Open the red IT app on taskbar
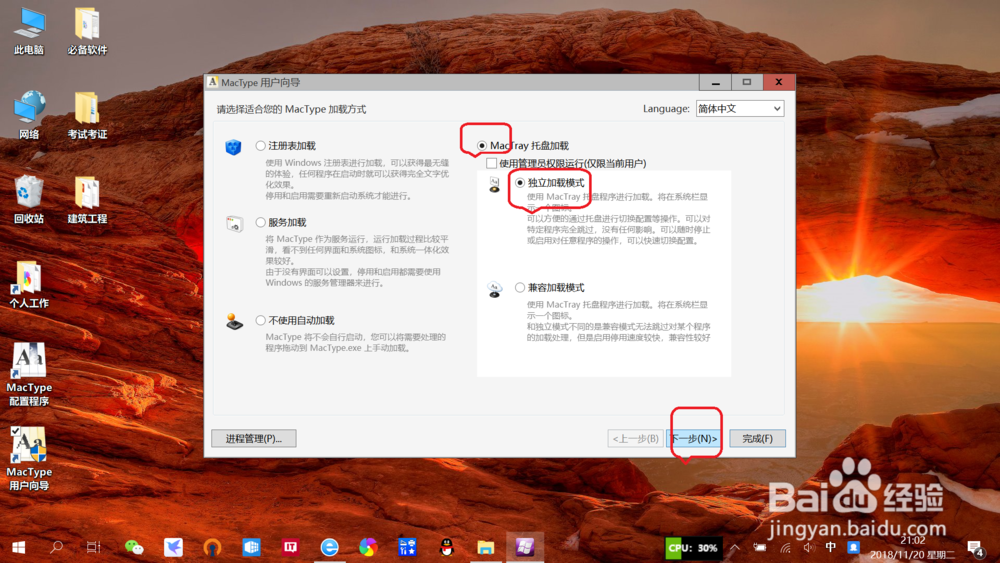The width and height of the screenshot is (1000, 563). (290, 547)
